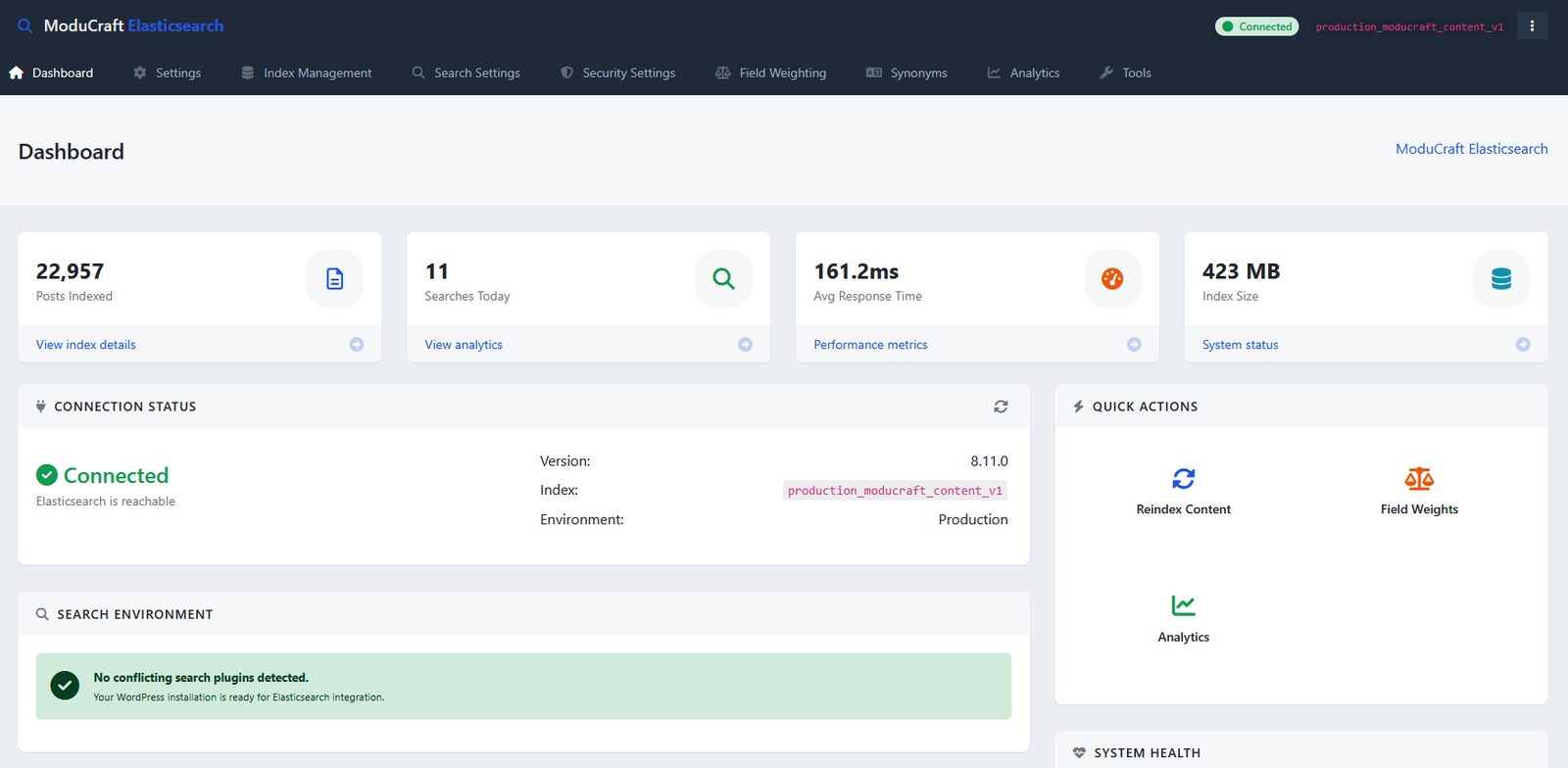Click the Elasticsearch is reachable text
The height and width of the screenshot is (768, 1568).
coord(106,502)
